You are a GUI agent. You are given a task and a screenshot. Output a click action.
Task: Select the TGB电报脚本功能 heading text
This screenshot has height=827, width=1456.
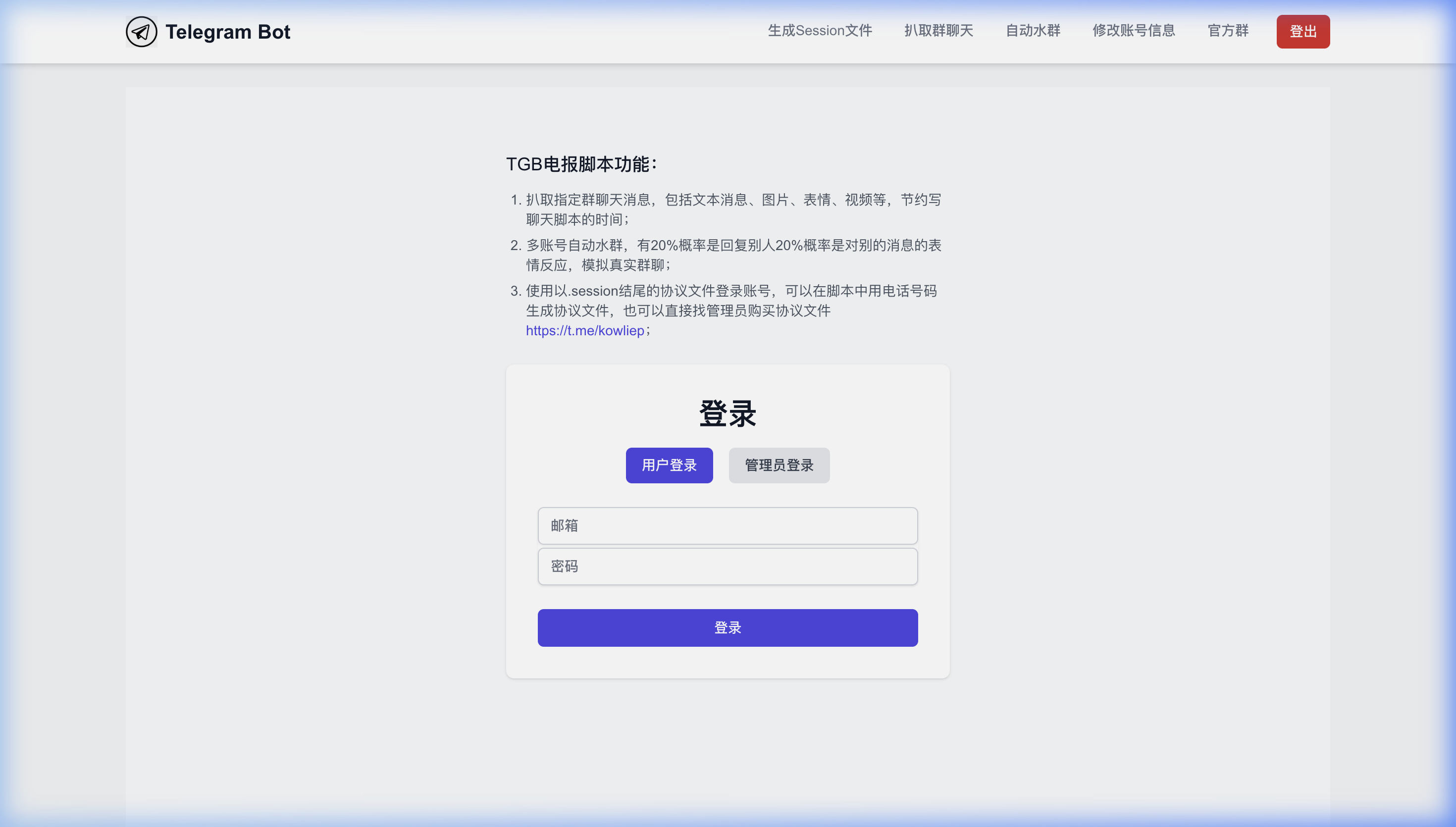(580, 163)
